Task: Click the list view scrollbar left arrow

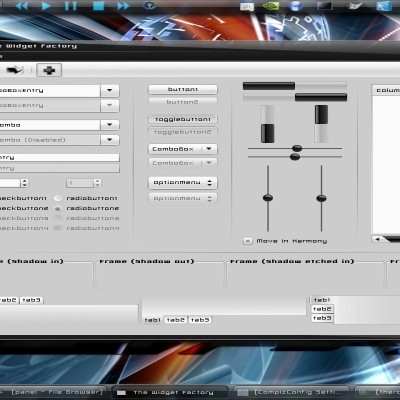Action: [377, 239]
